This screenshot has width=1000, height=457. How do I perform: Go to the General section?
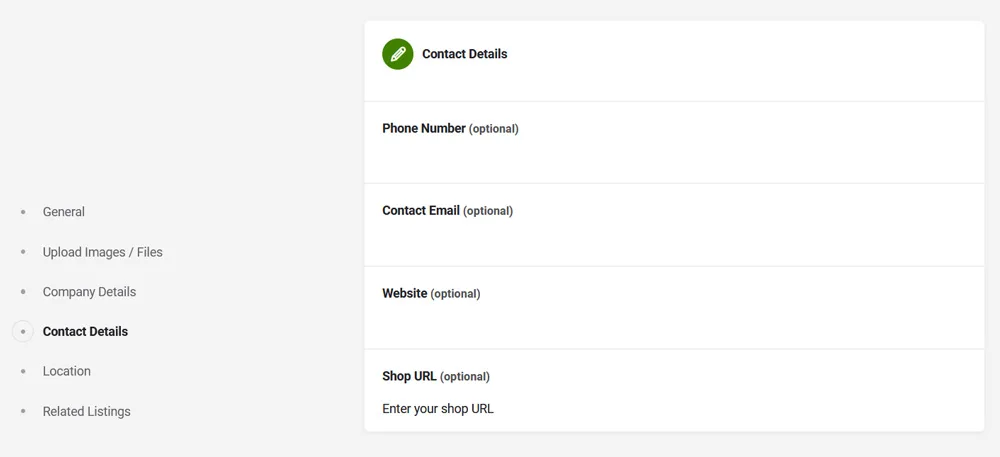(x=64, y=212)
